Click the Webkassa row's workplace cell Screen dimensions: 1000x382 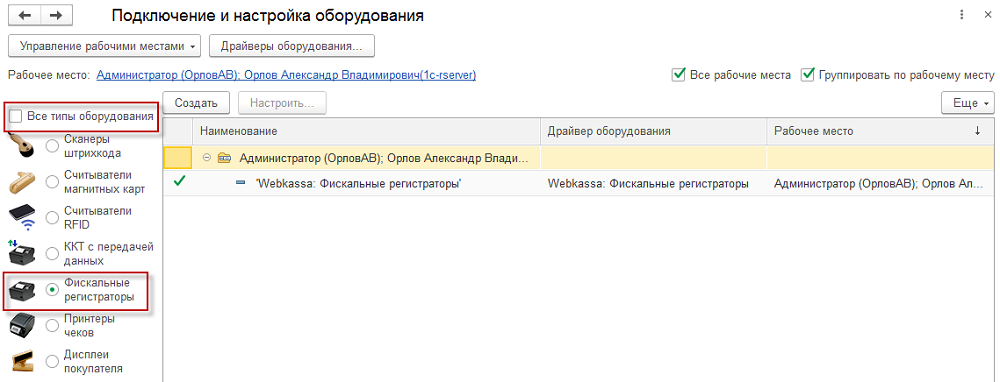[x=880, y=183]
